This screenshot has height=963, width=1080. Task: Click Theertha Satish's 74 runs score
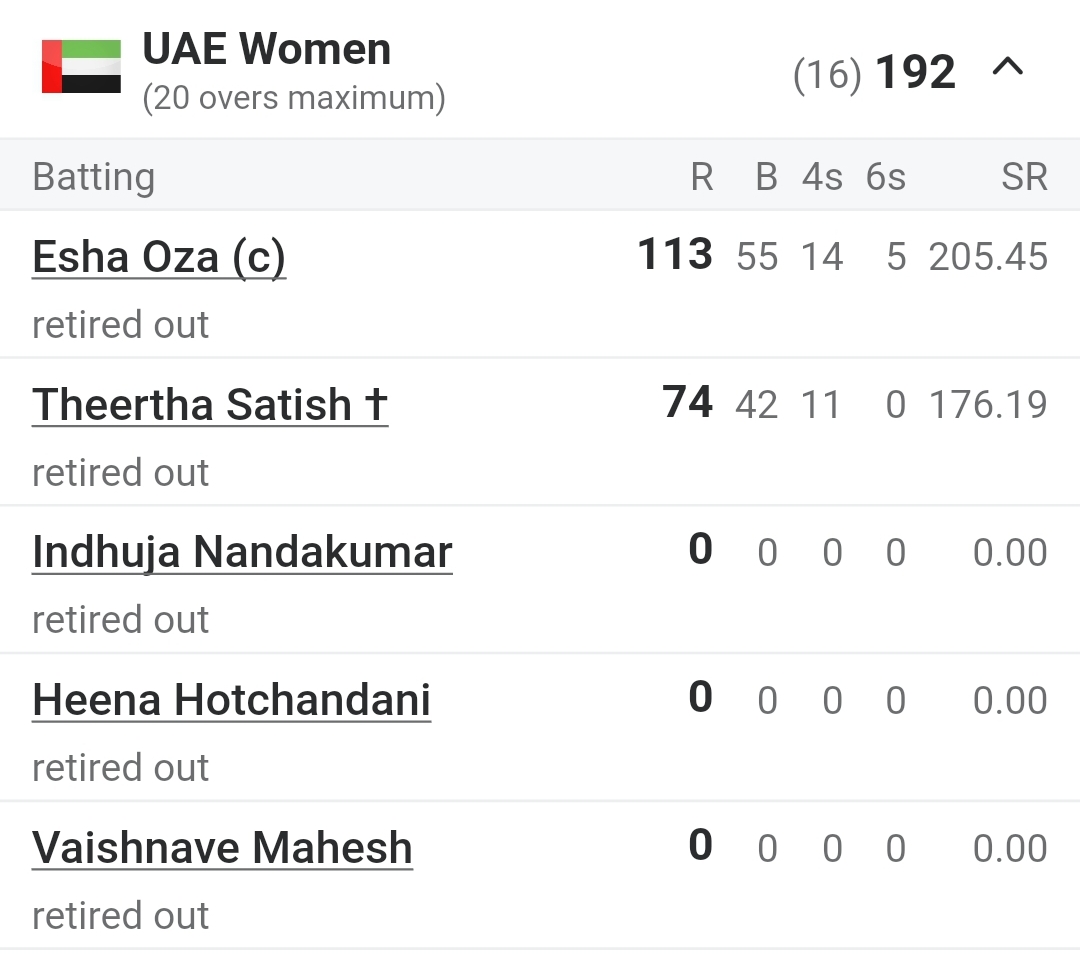687,402
